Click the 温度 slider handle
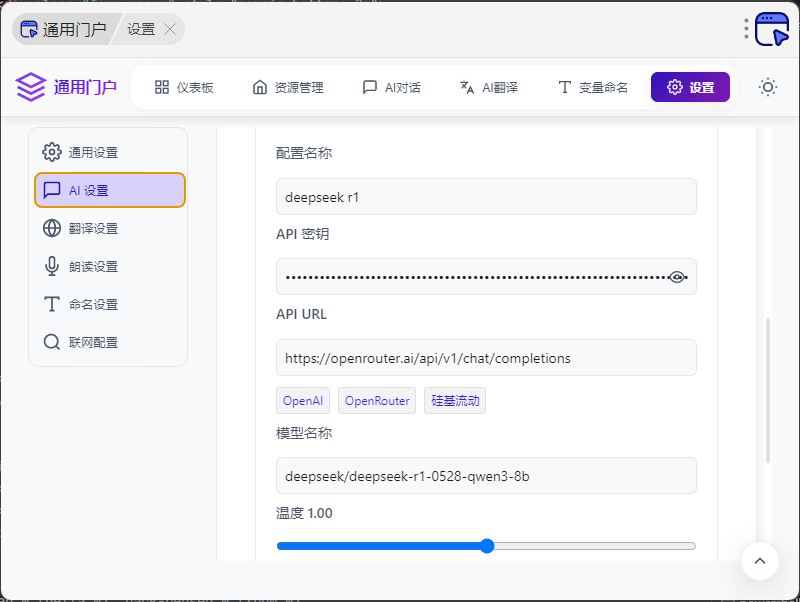The image size is (800, 602). click(487, 546)
